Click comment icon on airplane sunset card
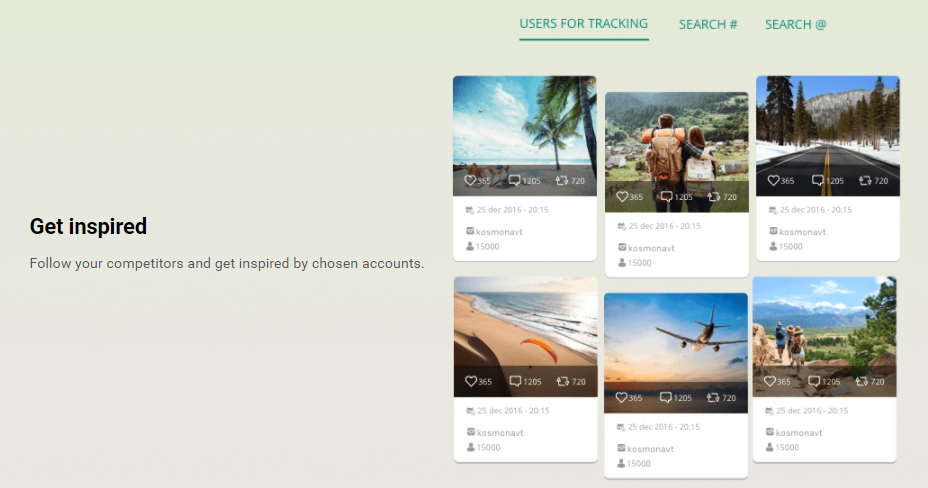This screenshot has width=928, height=488. pos(666,397)
